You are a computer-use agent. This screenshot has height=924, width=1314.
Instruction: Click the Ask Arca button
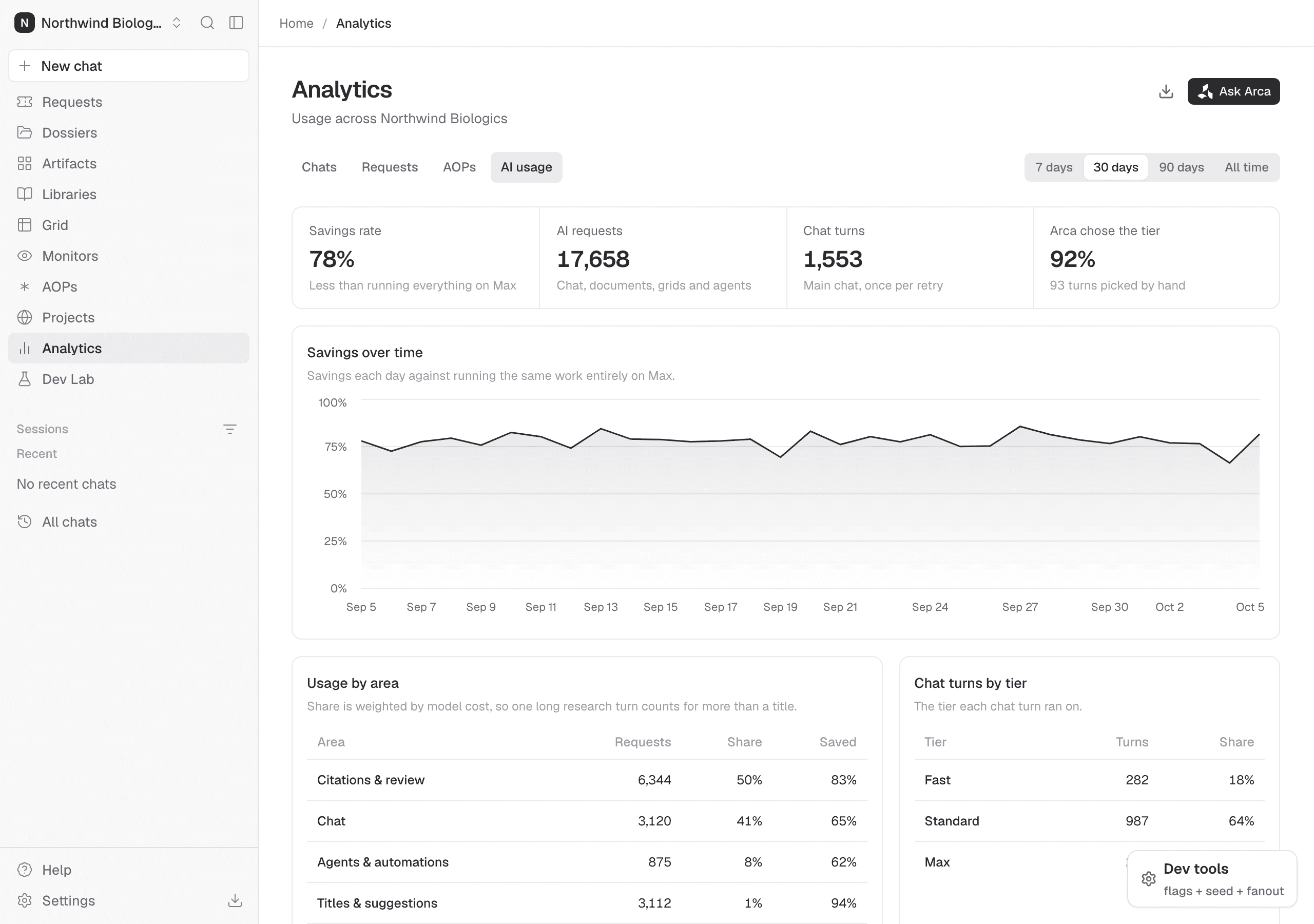pyautogui.click(x=1233, y=91)
